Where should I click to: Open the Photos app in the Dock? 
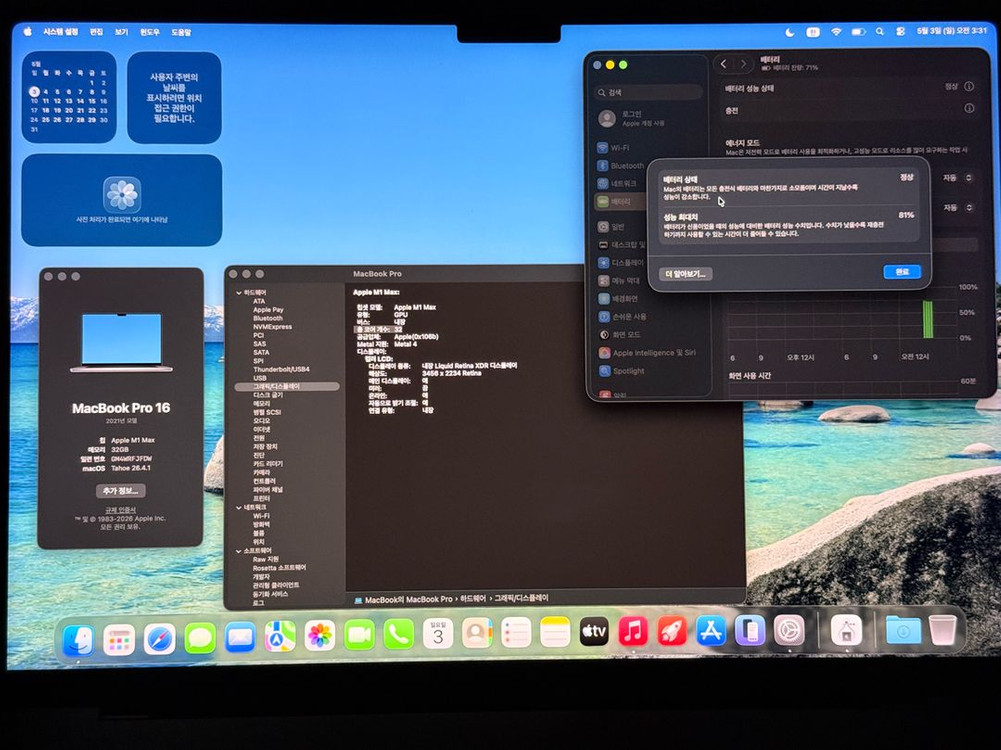(x=320, y=635)
